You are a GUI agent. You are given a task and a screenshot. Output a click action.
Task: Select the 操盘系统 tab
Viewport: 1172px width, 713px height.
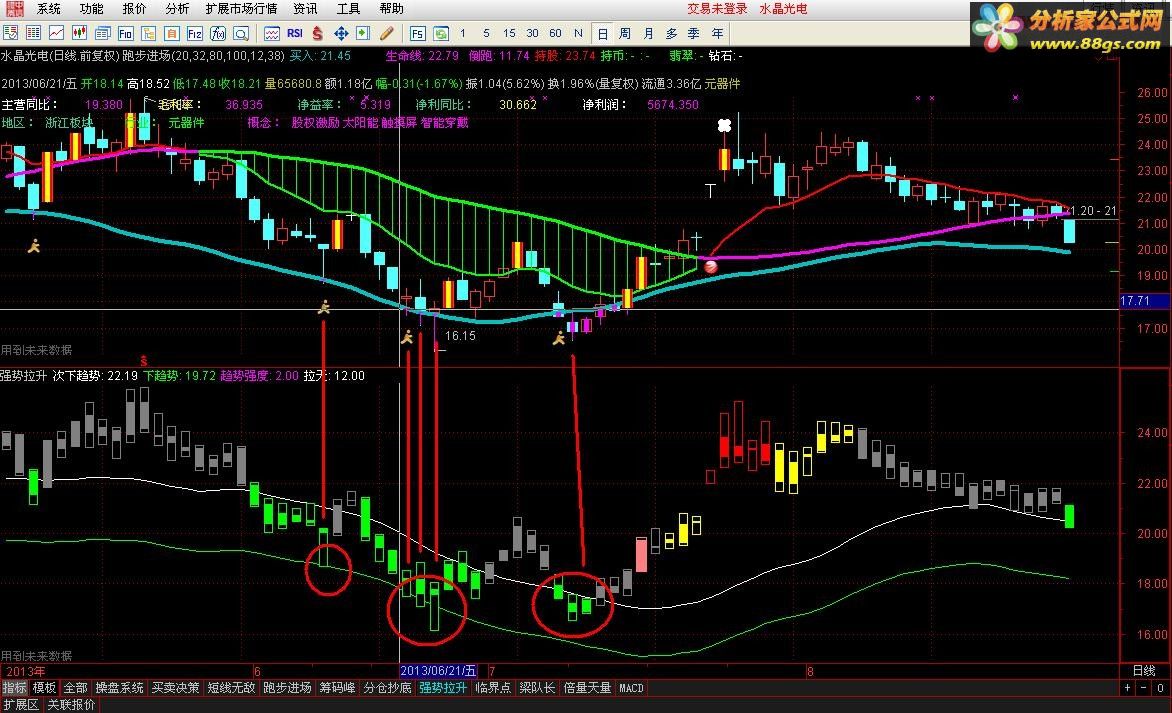[120, 688]
